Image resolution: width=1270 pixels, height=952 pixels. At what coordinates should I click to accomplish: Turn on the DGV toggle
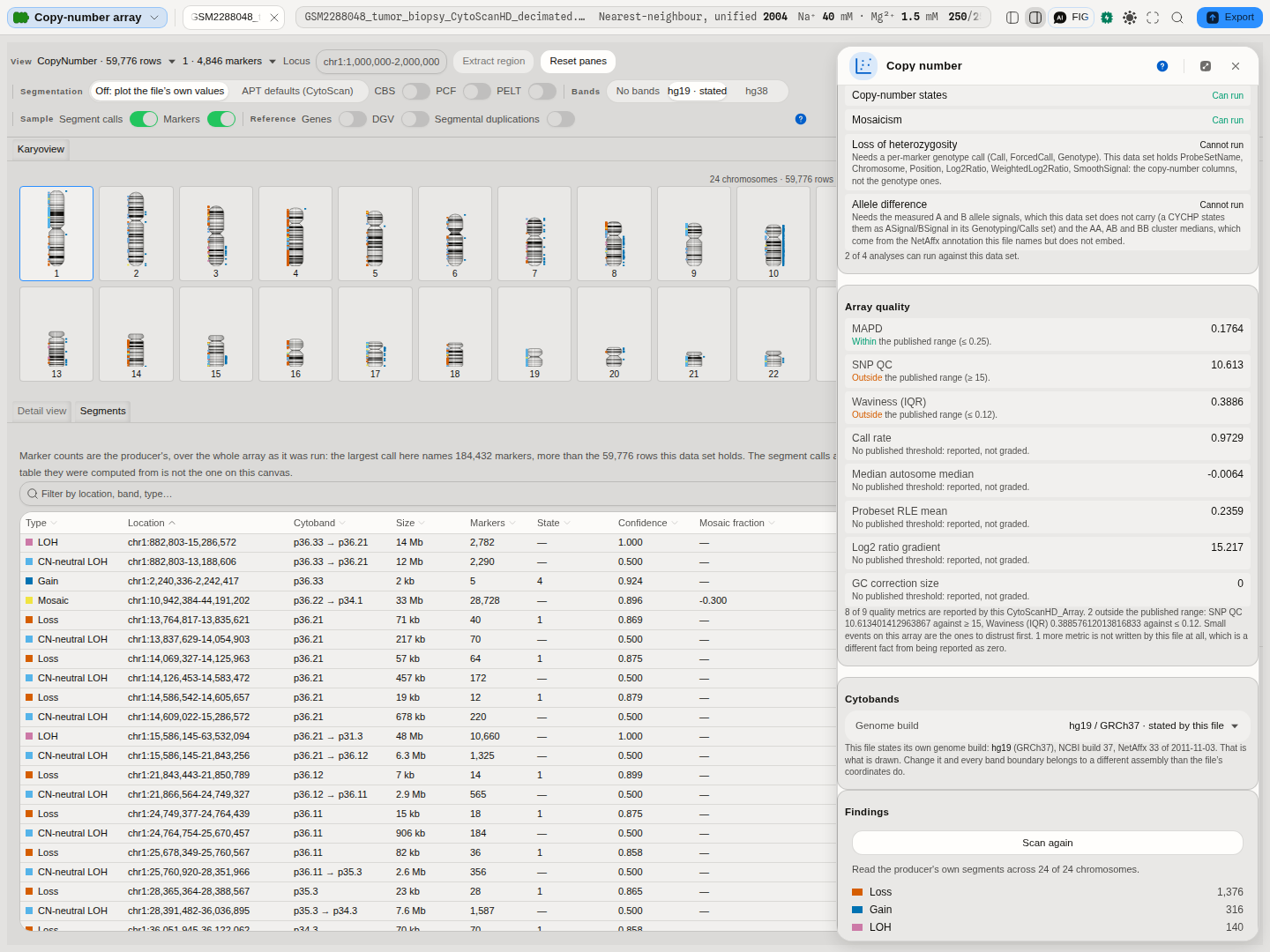click(x=415, y=119)
